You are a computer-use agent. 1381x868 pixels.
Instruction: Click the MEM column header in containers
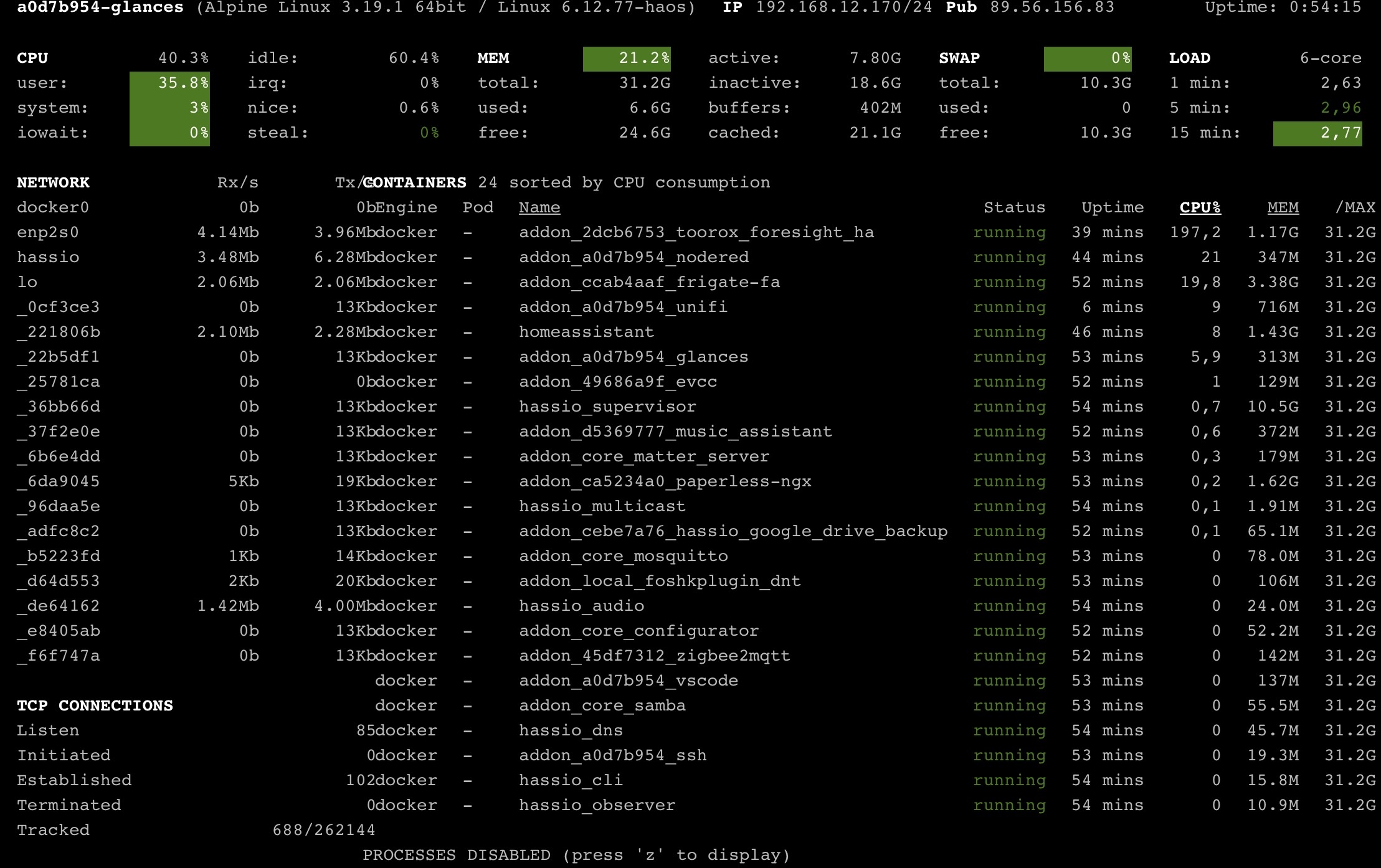coord(1283,207)
